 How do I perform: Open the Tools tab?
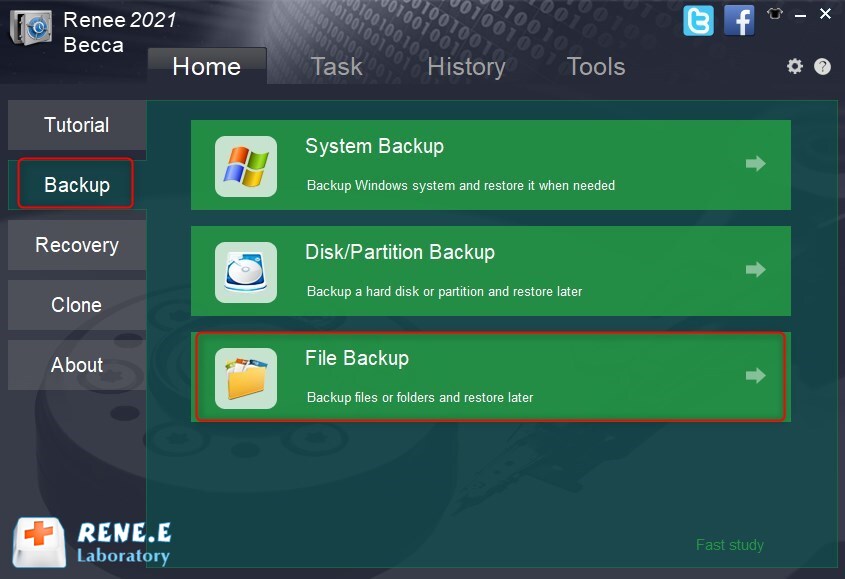click(596, 67)
